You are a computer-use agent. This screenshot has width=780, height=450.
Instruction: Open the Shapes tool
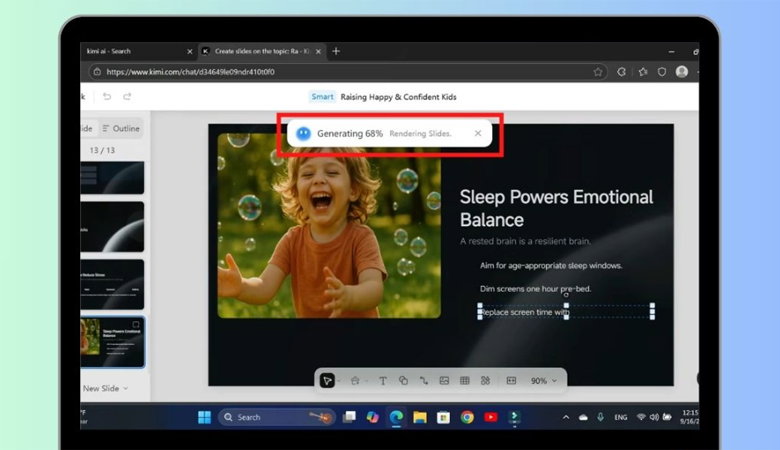403,381
